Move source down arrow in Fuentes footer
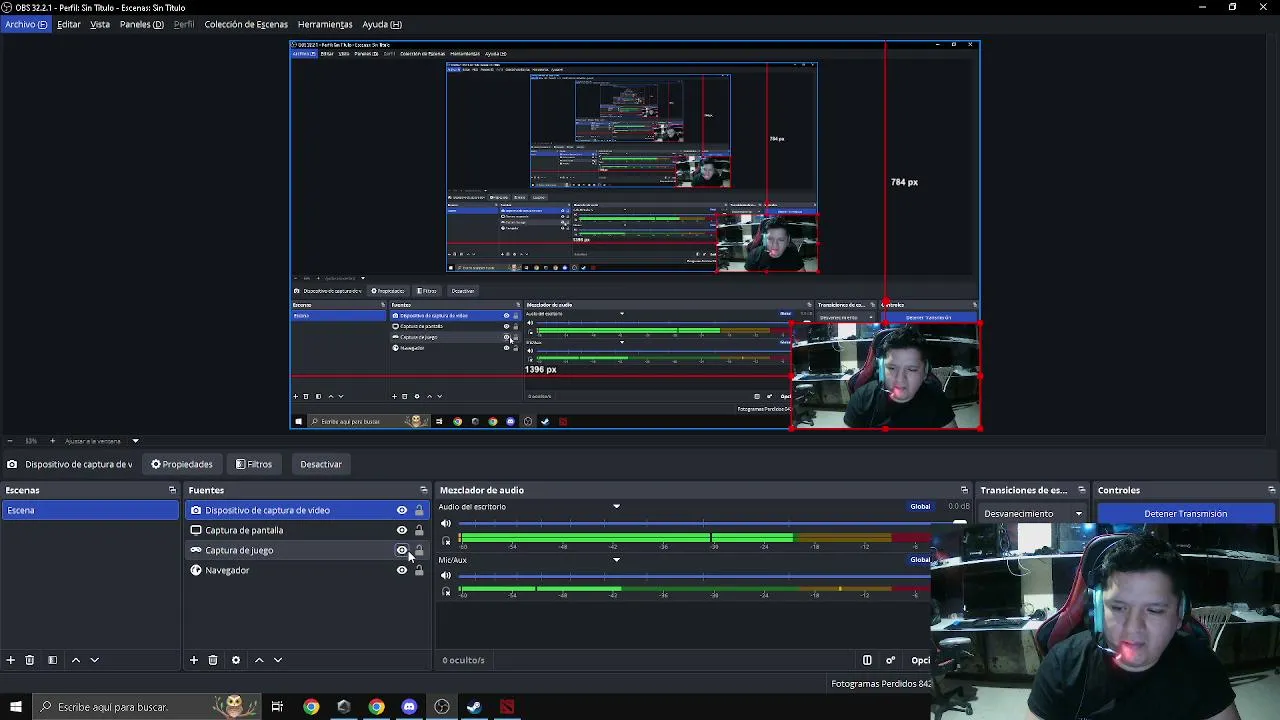 pos(278,660)
